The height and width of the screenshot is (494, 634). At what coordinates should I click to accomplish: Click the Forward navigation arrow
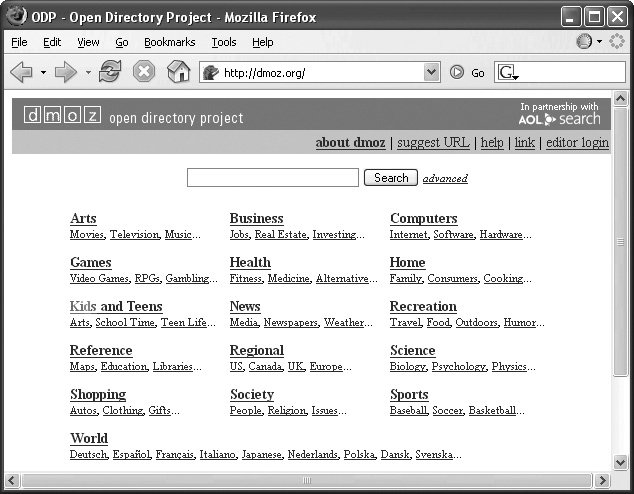pyautogui.click(x=67, y=72)
